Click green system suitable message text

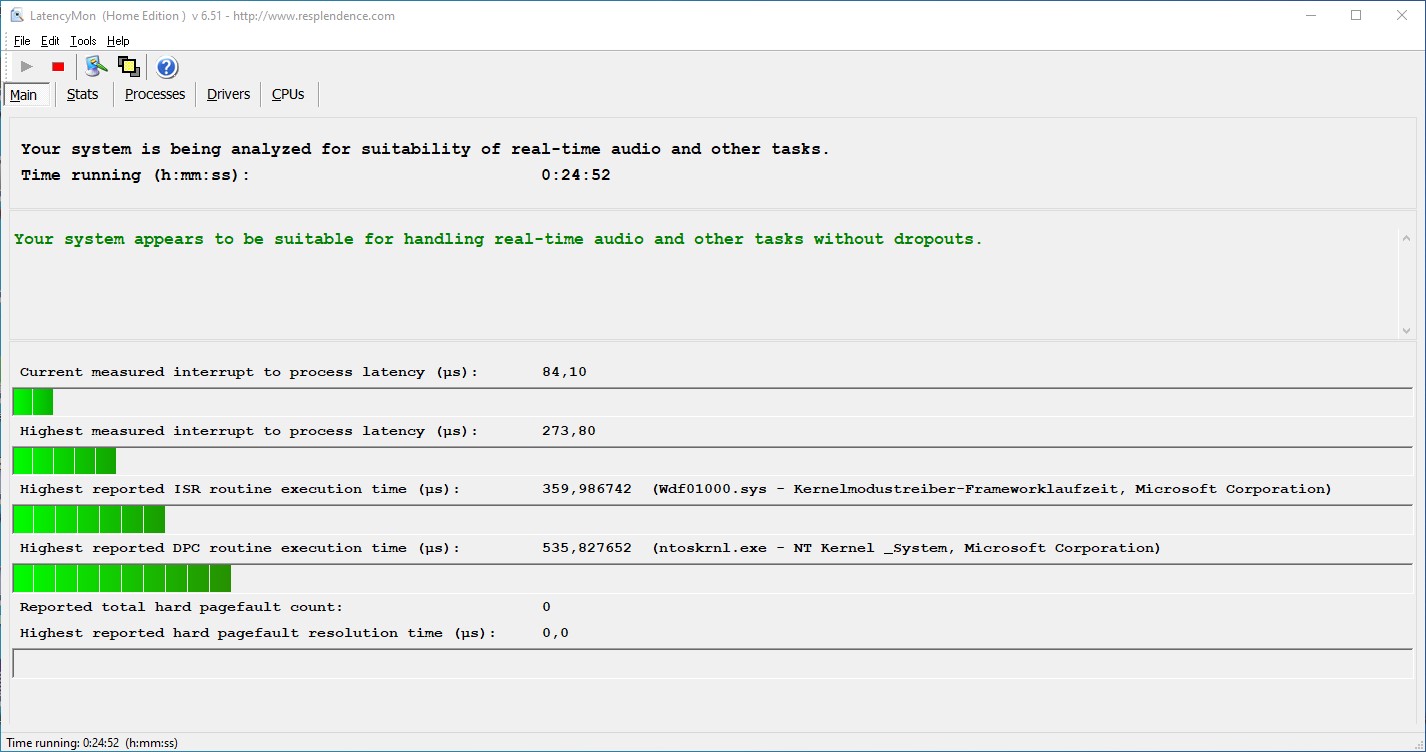pos(498,239)
